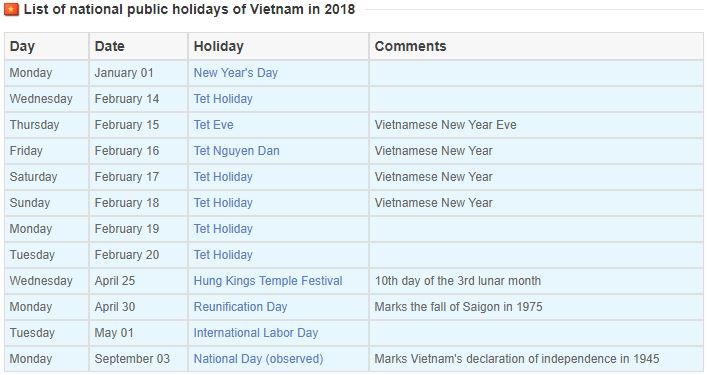Click the Vietnam flag icon beside the title
Image resolution: width=707 pixels, height=375 pixels.
(11, 9)
